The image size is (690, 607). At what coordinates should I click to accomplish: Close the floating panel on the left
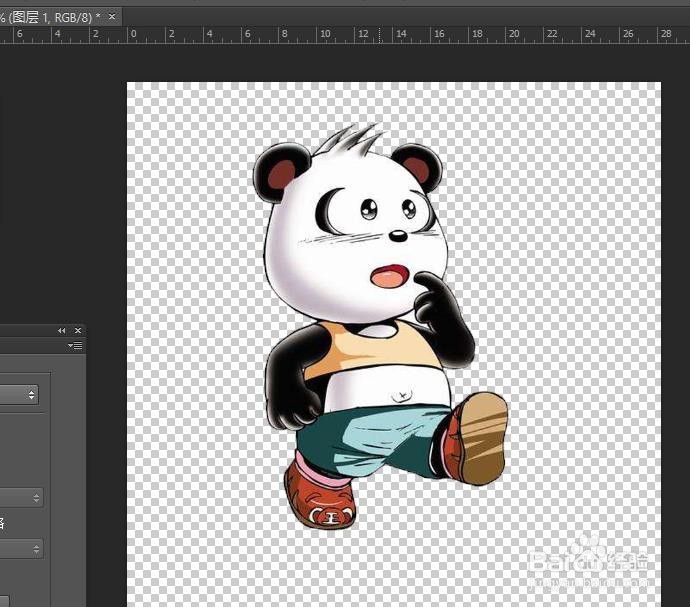tap(78, 331)
